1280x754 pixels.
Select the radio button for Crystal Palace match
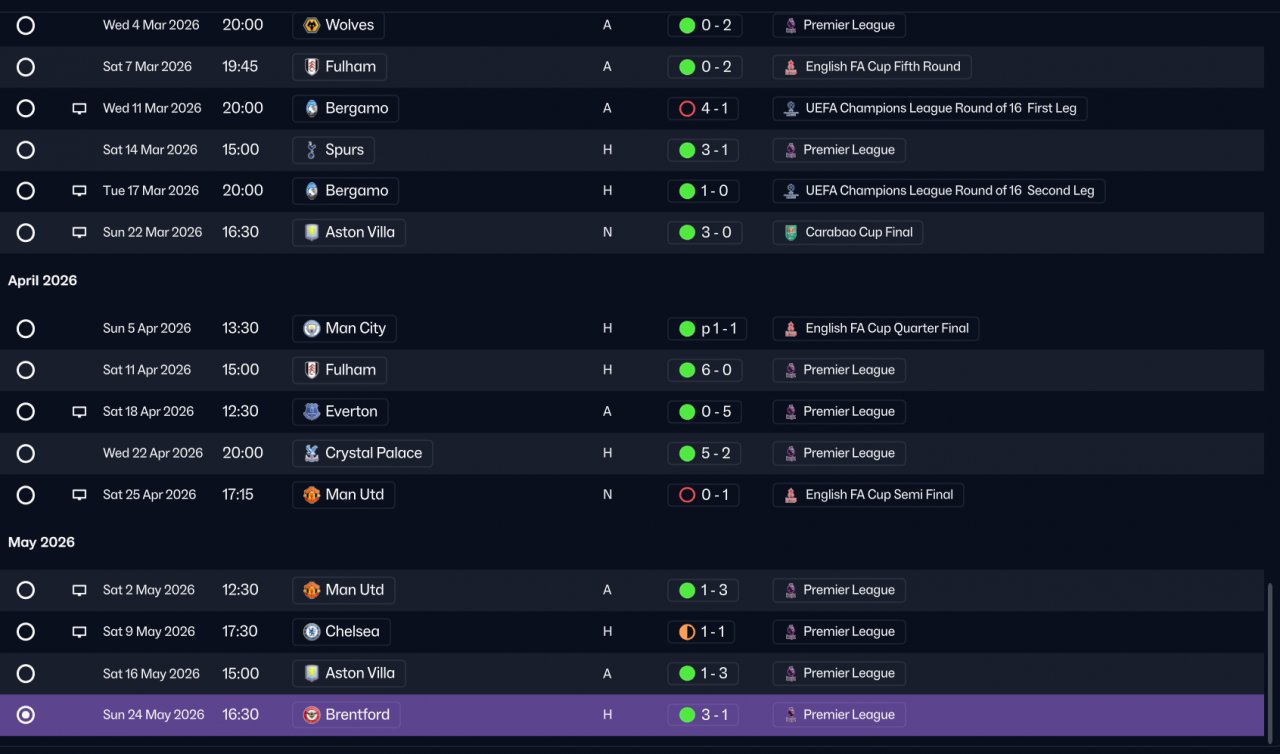coord(26,453)
